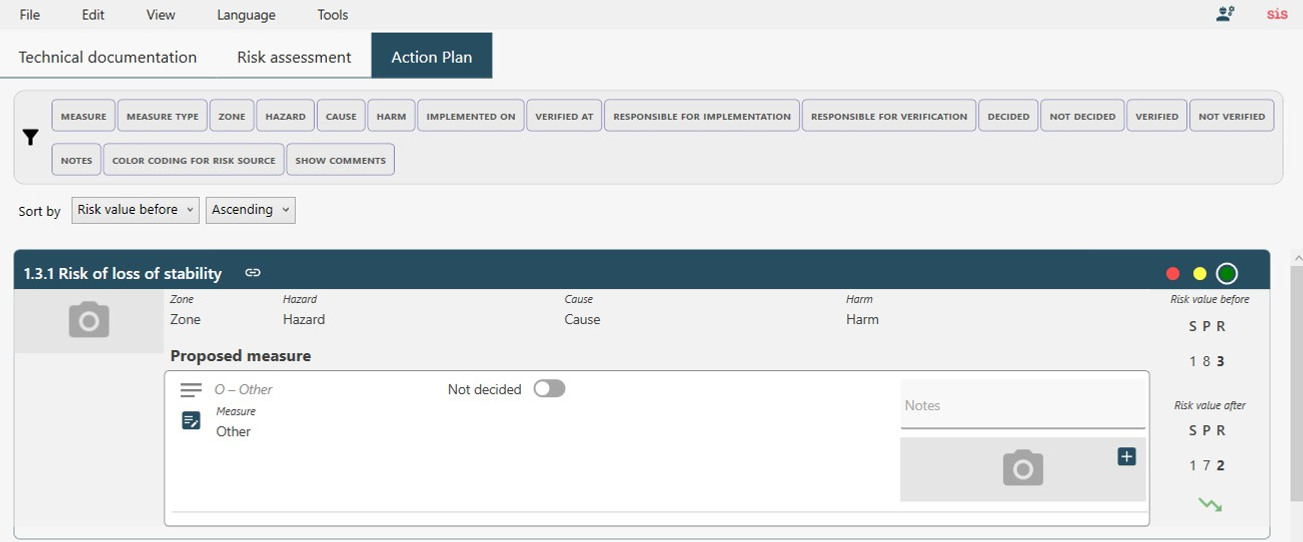Switch to Technical documentation tab
This screenshot has width=1303, height=542.
(x=108, y=57)
